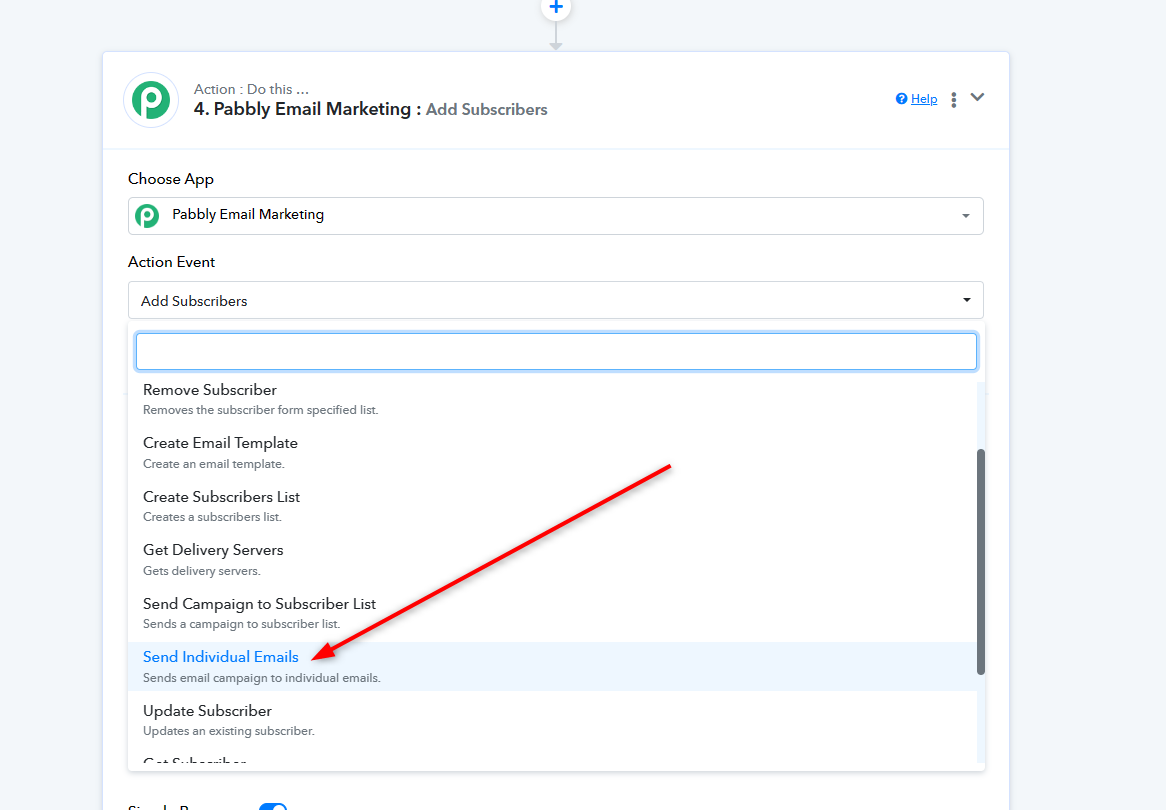
Task: Open the Choose App dropdown
Action: pos(555,216)
